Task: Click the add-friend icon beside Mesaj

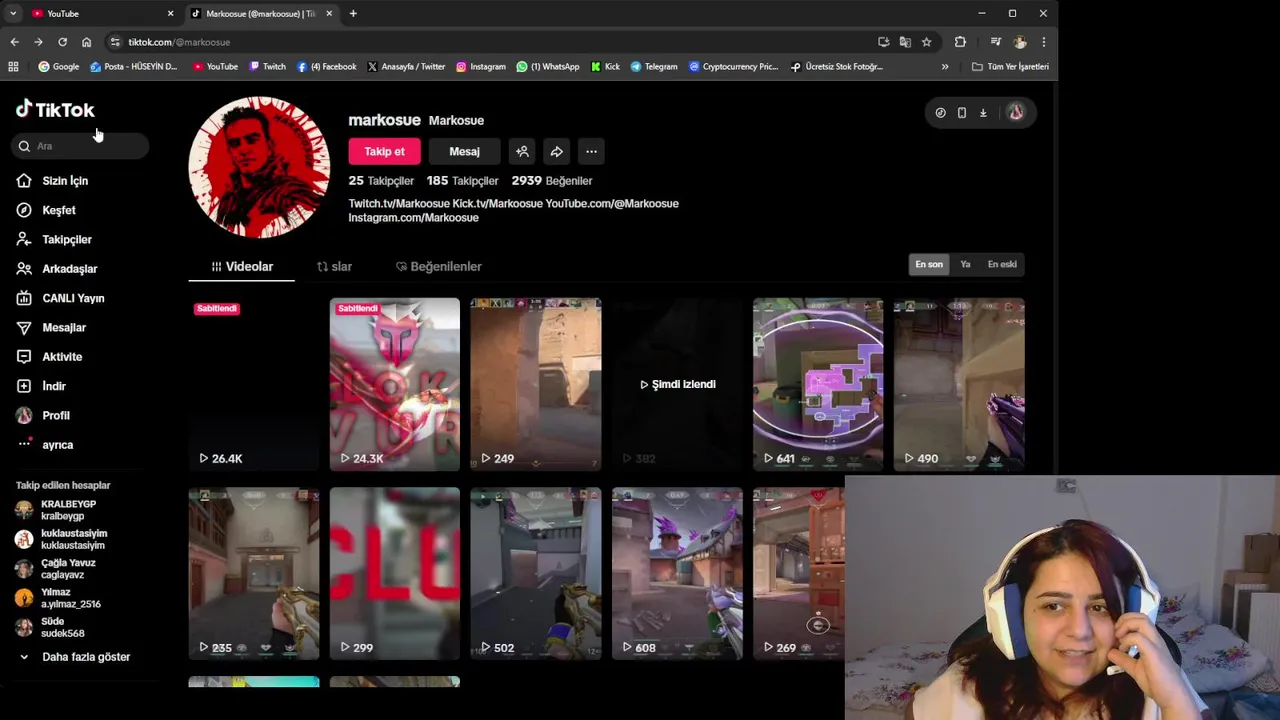Action: click(x=522, y=151)
